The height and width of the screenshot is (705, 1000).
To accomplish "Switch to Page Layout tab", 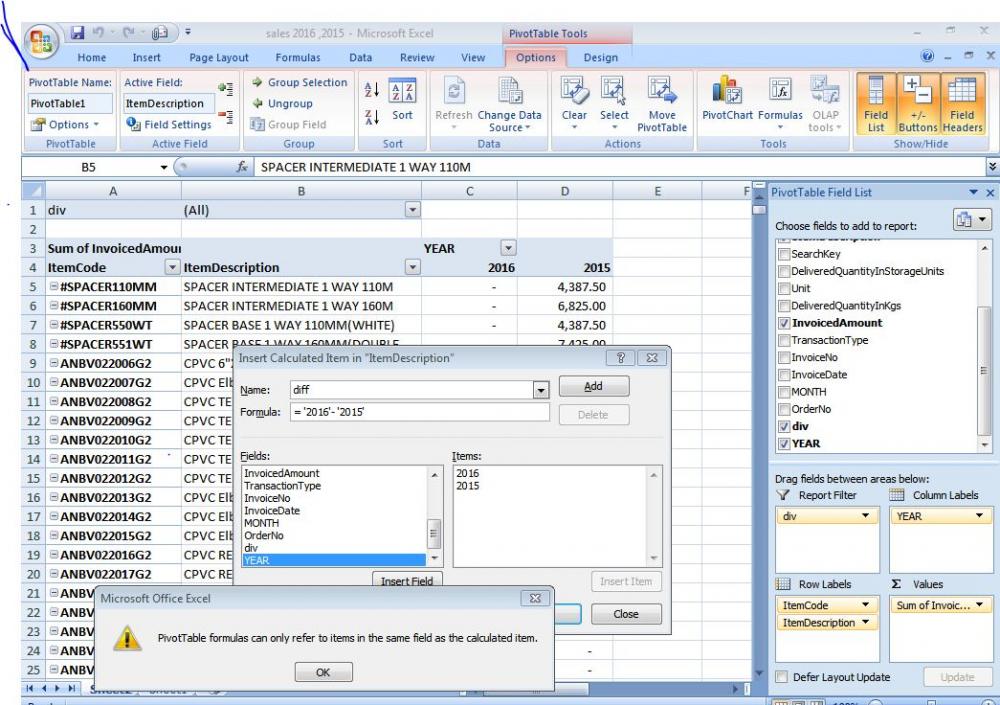I will pos(219,57).
